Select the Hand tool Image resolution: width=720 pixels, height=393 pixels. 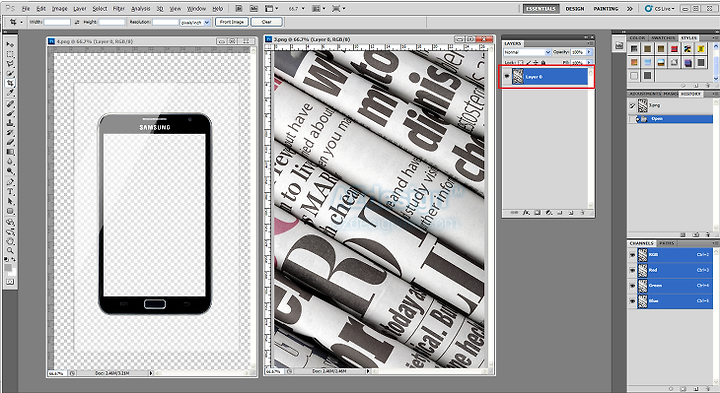click(x=10, y=241)
